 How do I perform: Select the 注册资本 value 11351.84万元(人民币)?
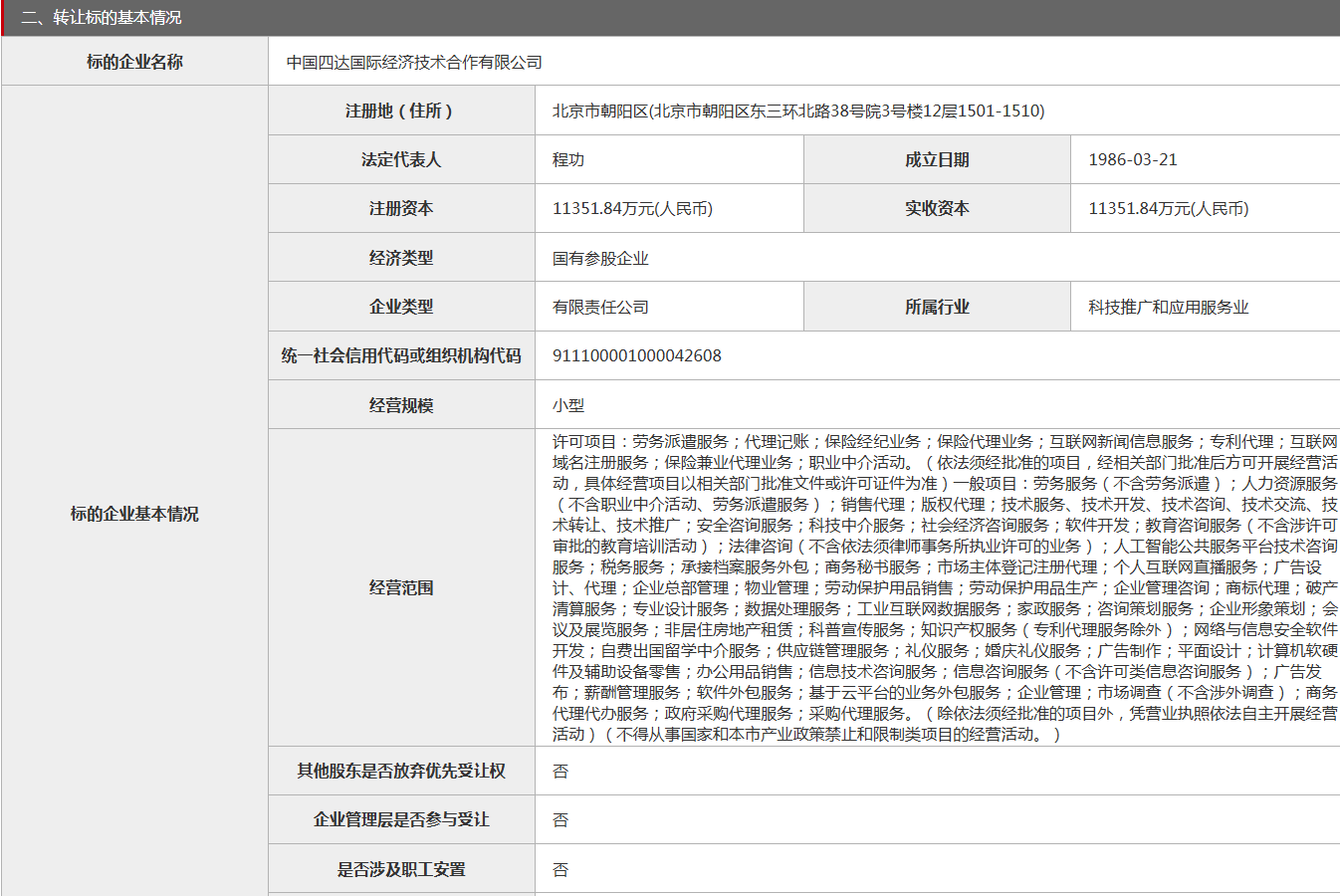632,208
